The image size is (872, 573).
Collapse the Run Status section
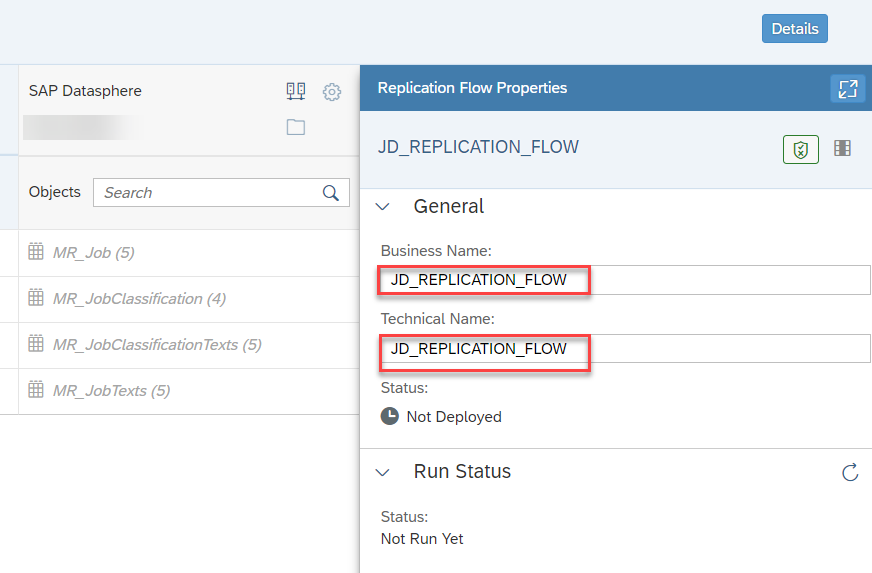coord(383,473)
